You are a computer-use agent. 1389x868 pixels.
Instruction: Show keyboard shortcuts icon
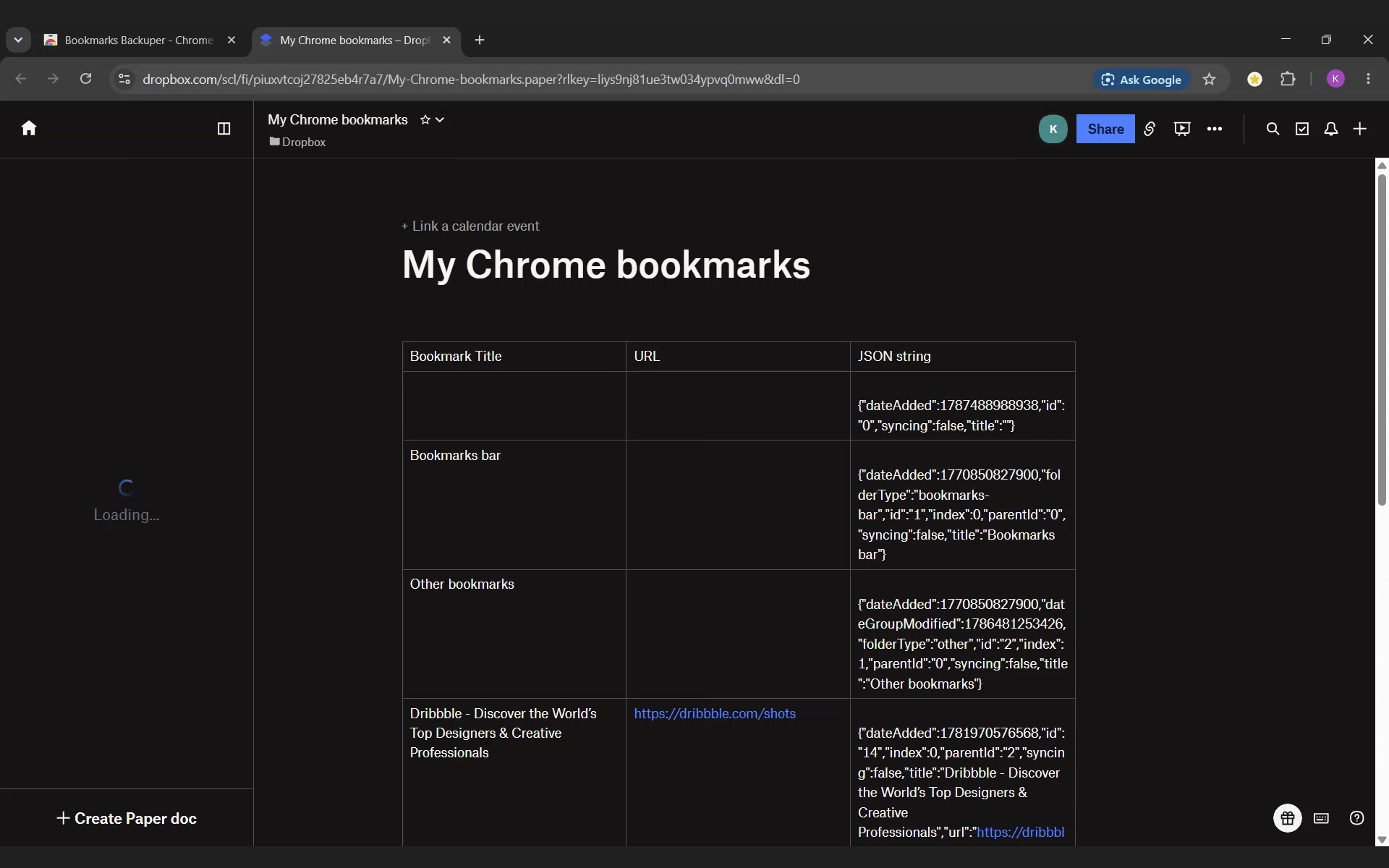pyautogui.click(x=1322, y=818)
